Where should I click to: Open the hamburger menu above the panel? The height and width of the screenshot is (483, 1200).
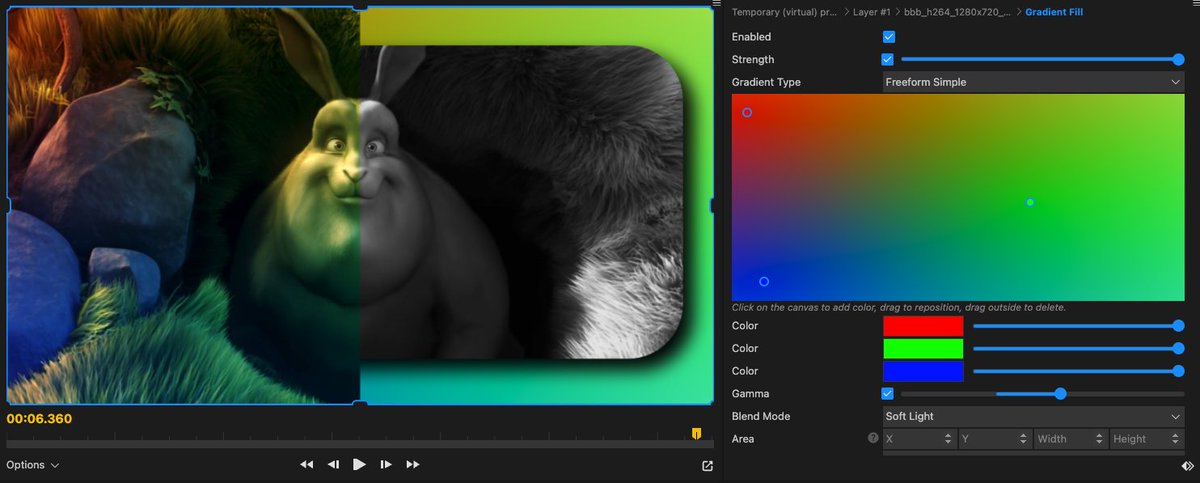716,5
